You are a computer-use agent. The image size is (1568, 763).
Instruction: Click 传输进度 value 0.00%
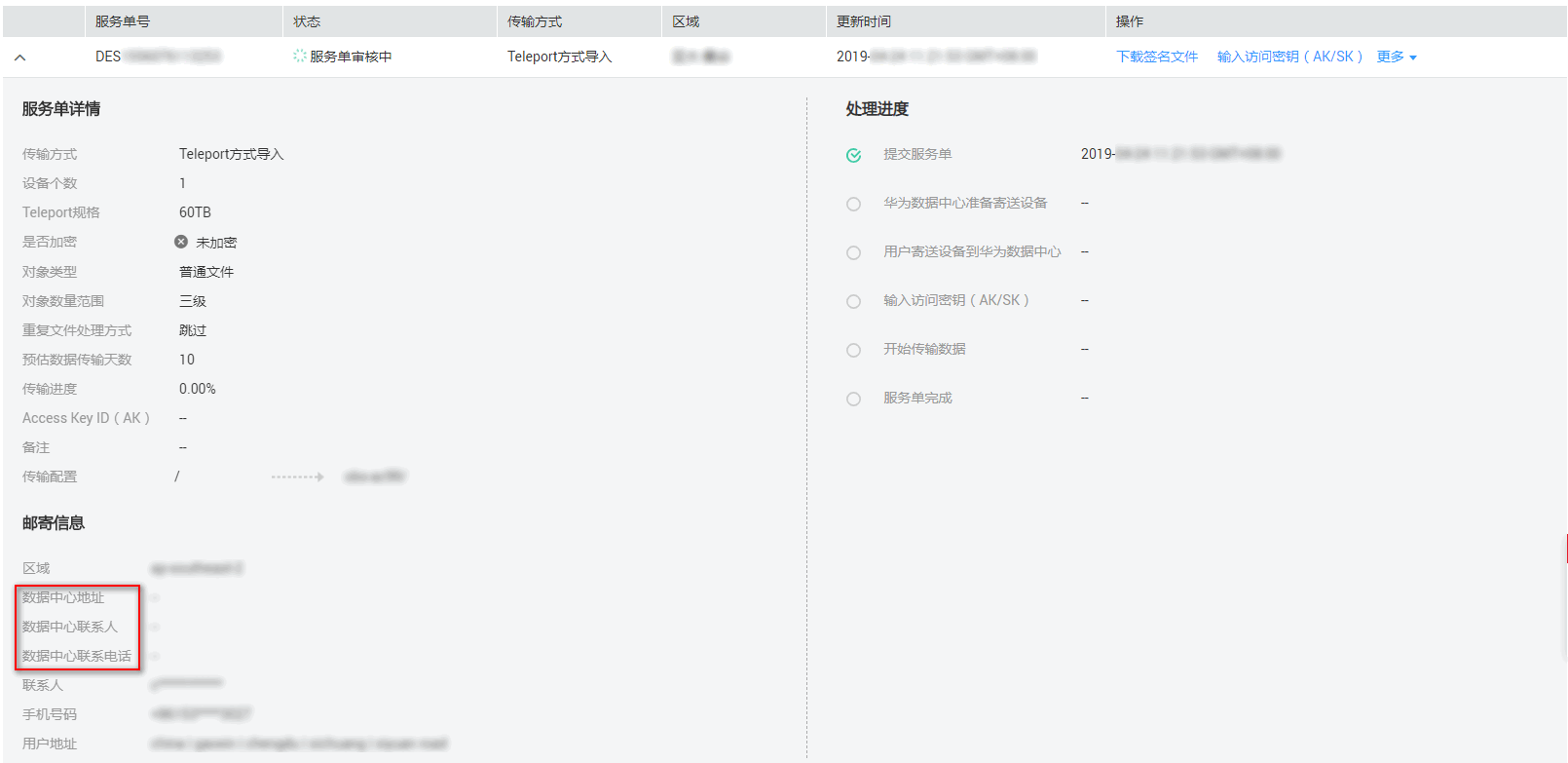point(198,389)
